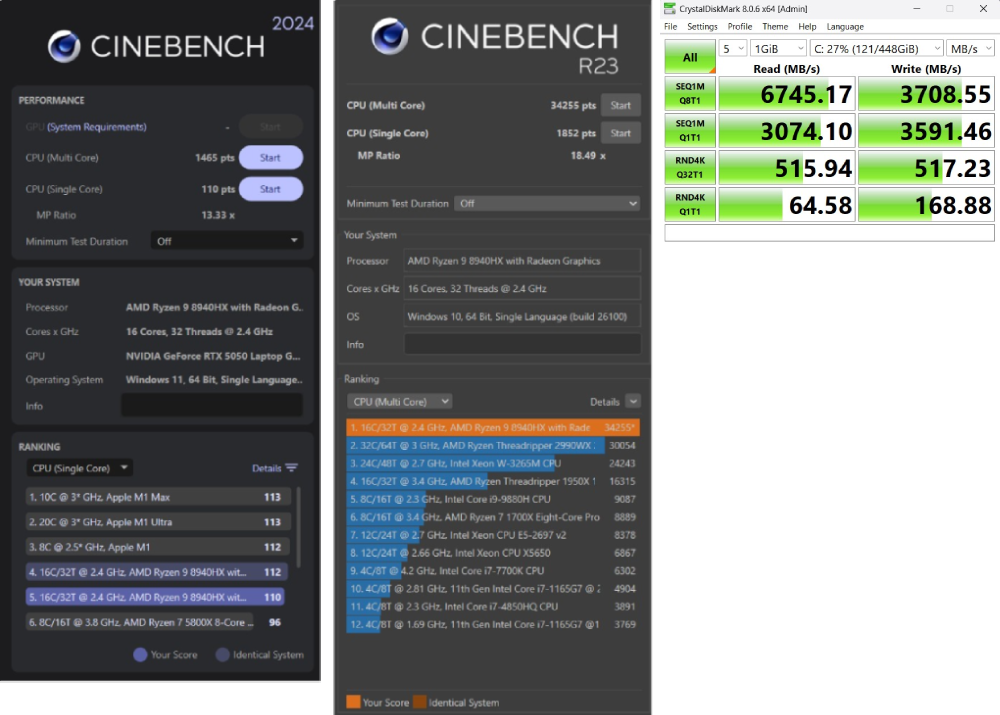The height and width of the screenshot is (715, 1000).
Task: Open the CPU (Single Core) ranking dropdown
Action: click(x=80, y=468)
